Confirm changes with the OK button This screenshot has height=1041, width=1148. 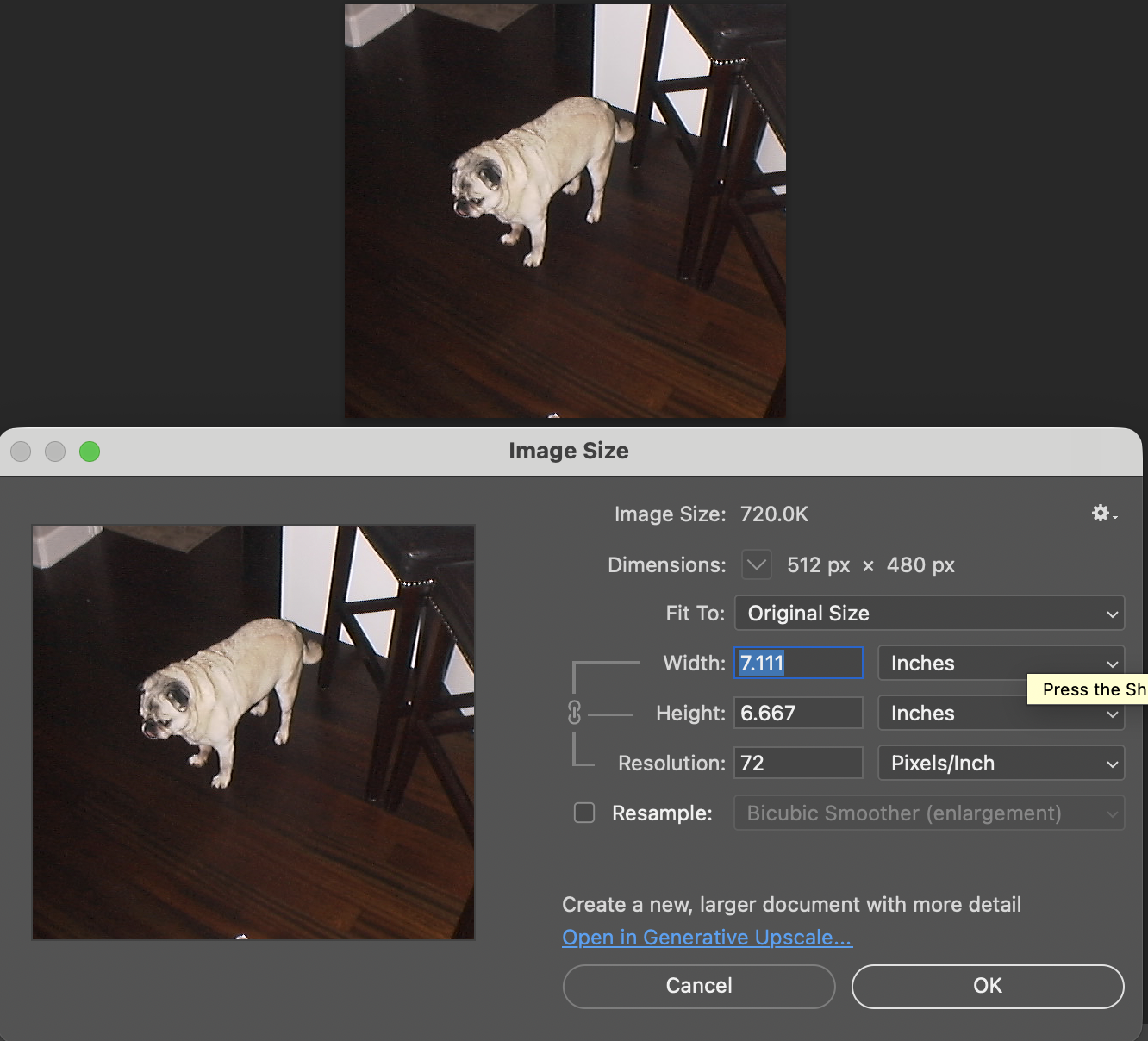point(987,986)
